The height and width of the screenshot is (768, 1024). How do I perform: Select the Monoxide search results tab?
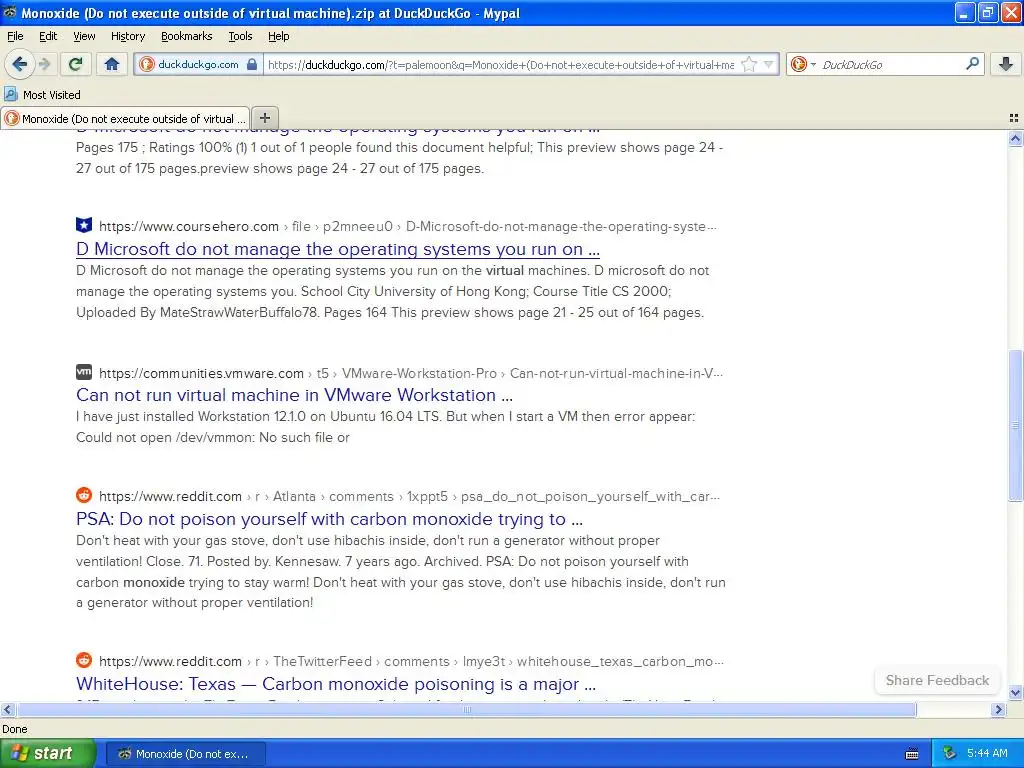click(125, 118)
